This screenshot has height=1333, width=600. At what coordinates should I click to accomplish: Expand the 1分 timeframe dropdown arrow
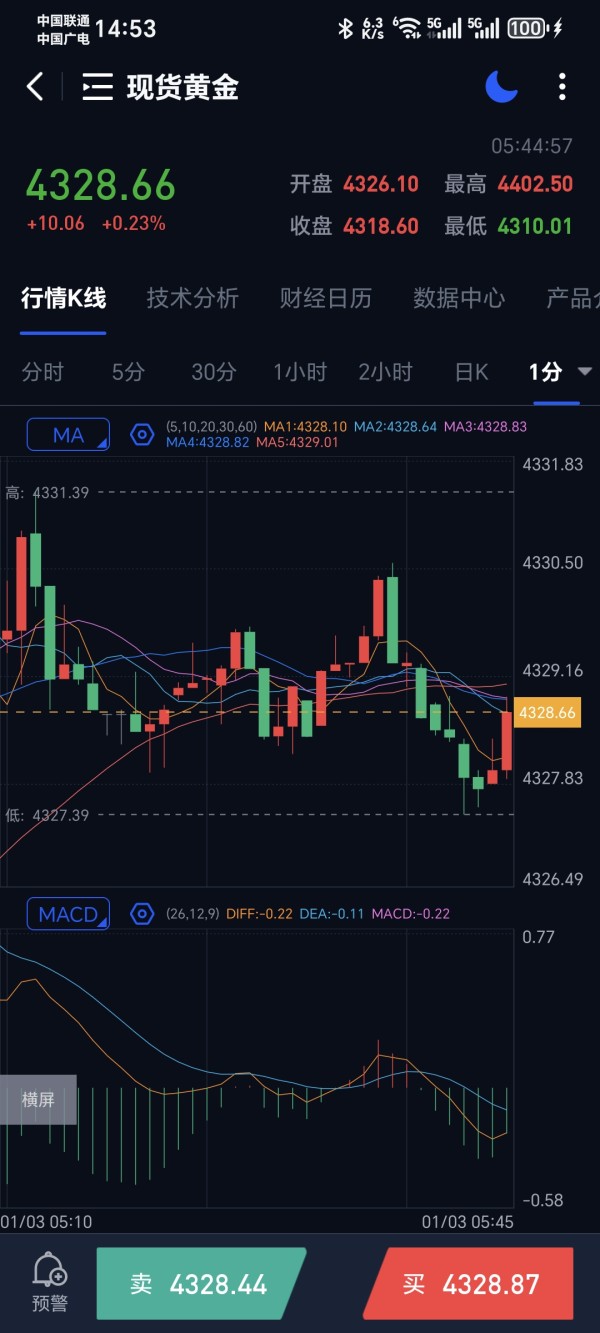(585, 372)
